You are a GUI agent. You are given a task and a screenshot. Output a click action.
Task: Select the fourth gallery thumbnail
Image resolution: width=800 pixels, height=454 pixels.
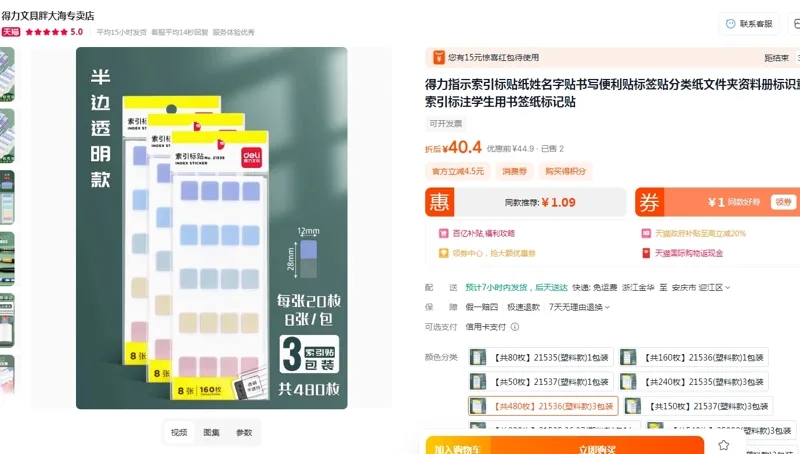(x=7, y=259)
